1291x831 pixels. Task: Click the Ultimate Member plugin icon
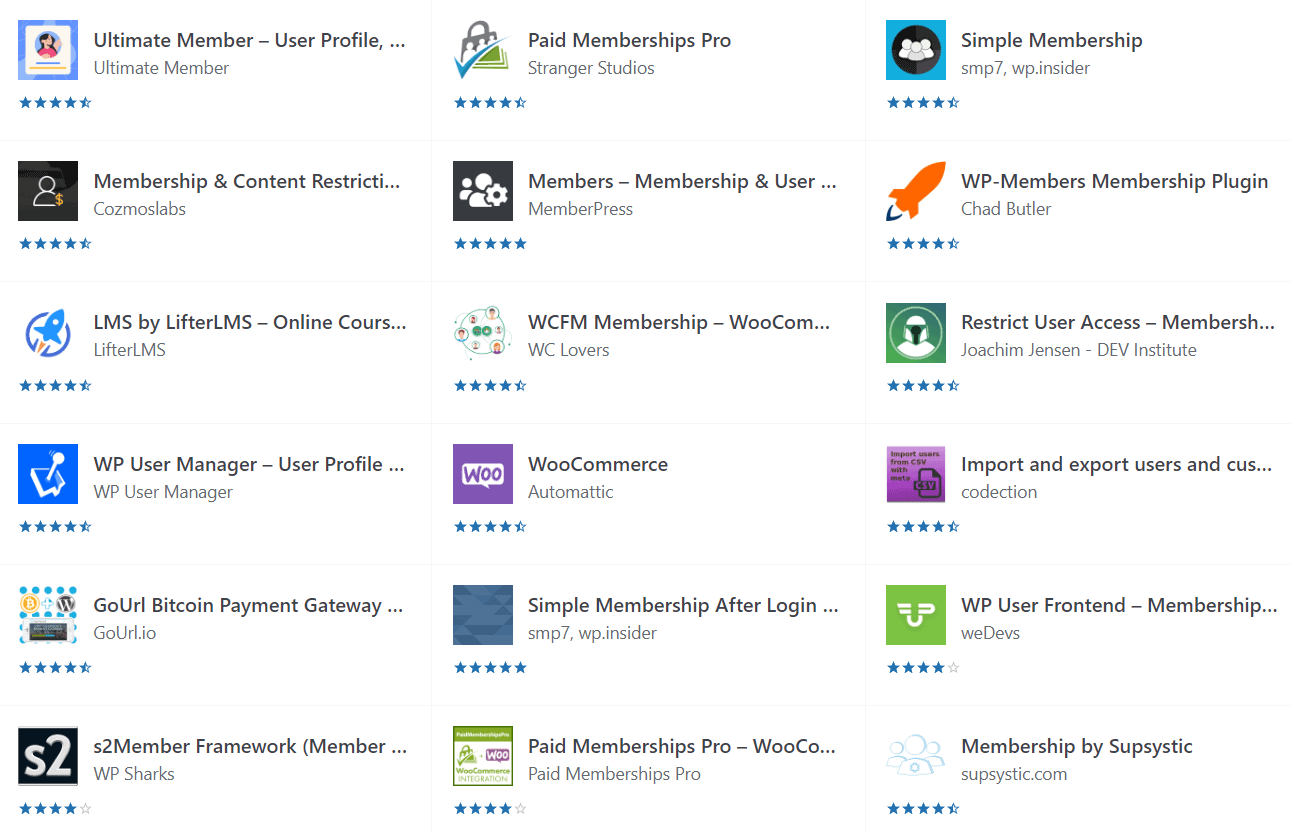tap(48, 50)
